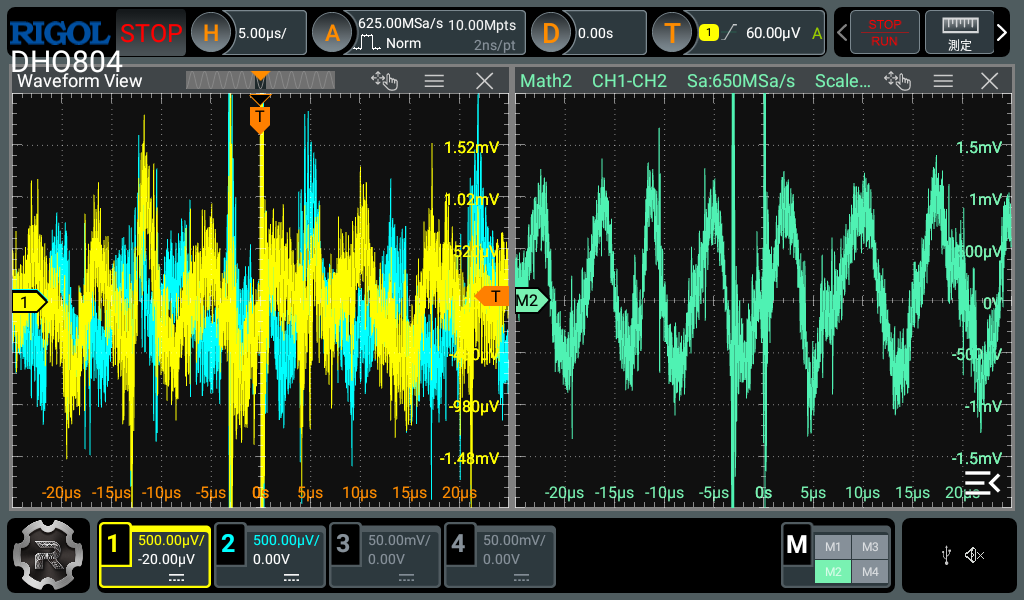This screenshot has width=1024, height=600.
Task: Open the Scale... setting in Math2 header
Action: pyautogui.click(x=842, y=81)
